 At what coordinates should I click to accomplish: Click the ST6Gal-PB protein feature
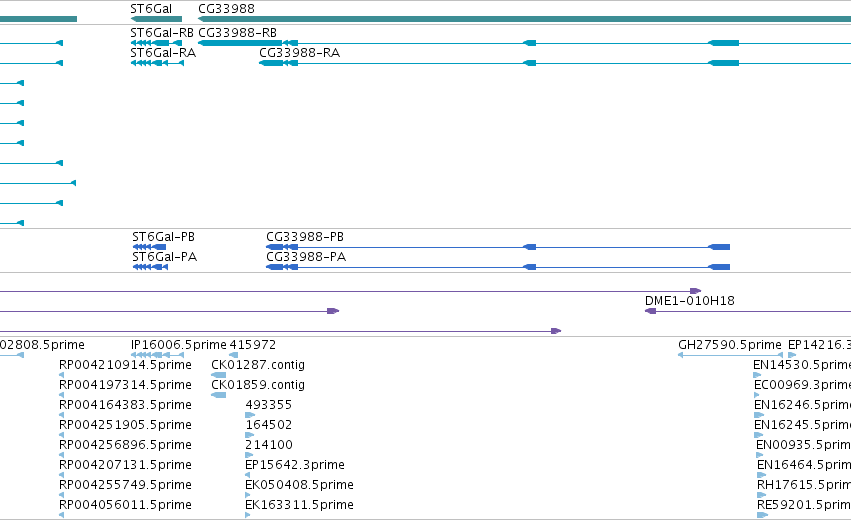click(x=149, y=247)
